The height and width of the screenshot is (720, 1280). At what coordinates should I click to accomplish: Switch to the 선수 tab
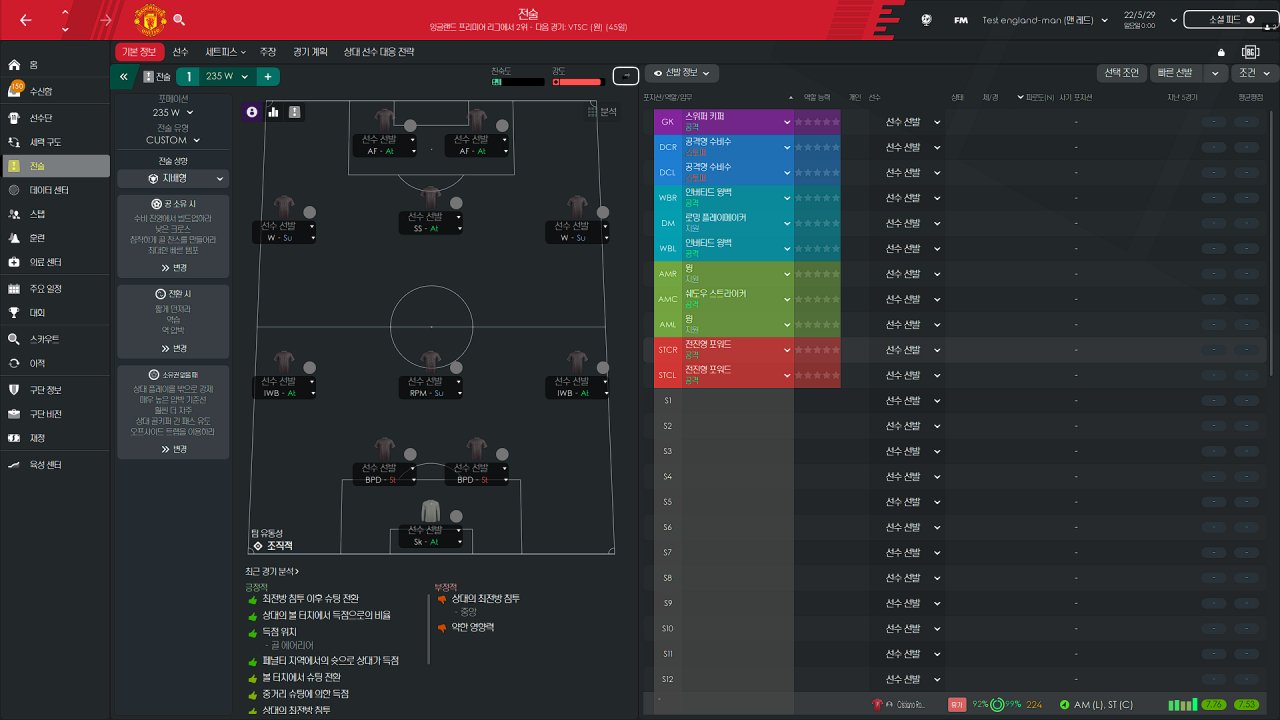click(x=180, y=51)
